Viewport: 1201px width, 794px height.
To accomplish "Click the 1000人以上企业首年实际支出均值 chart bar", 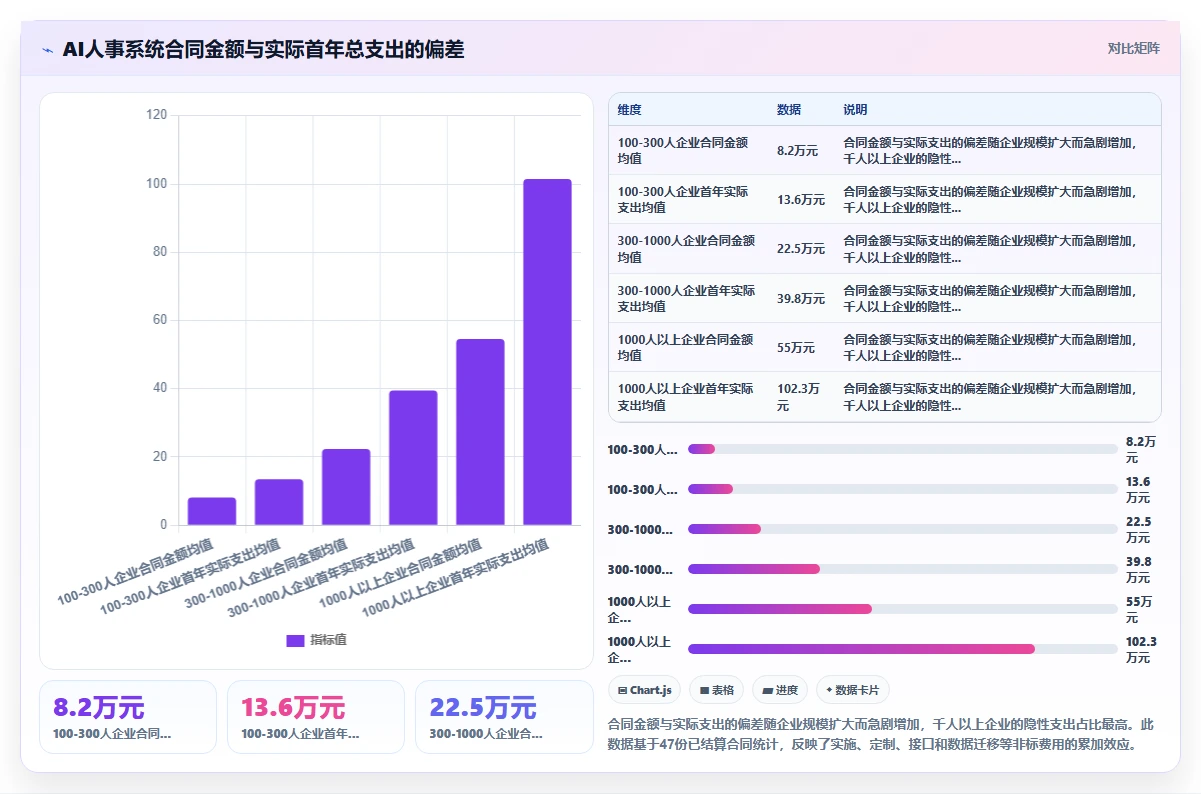I will click(547, 352).
